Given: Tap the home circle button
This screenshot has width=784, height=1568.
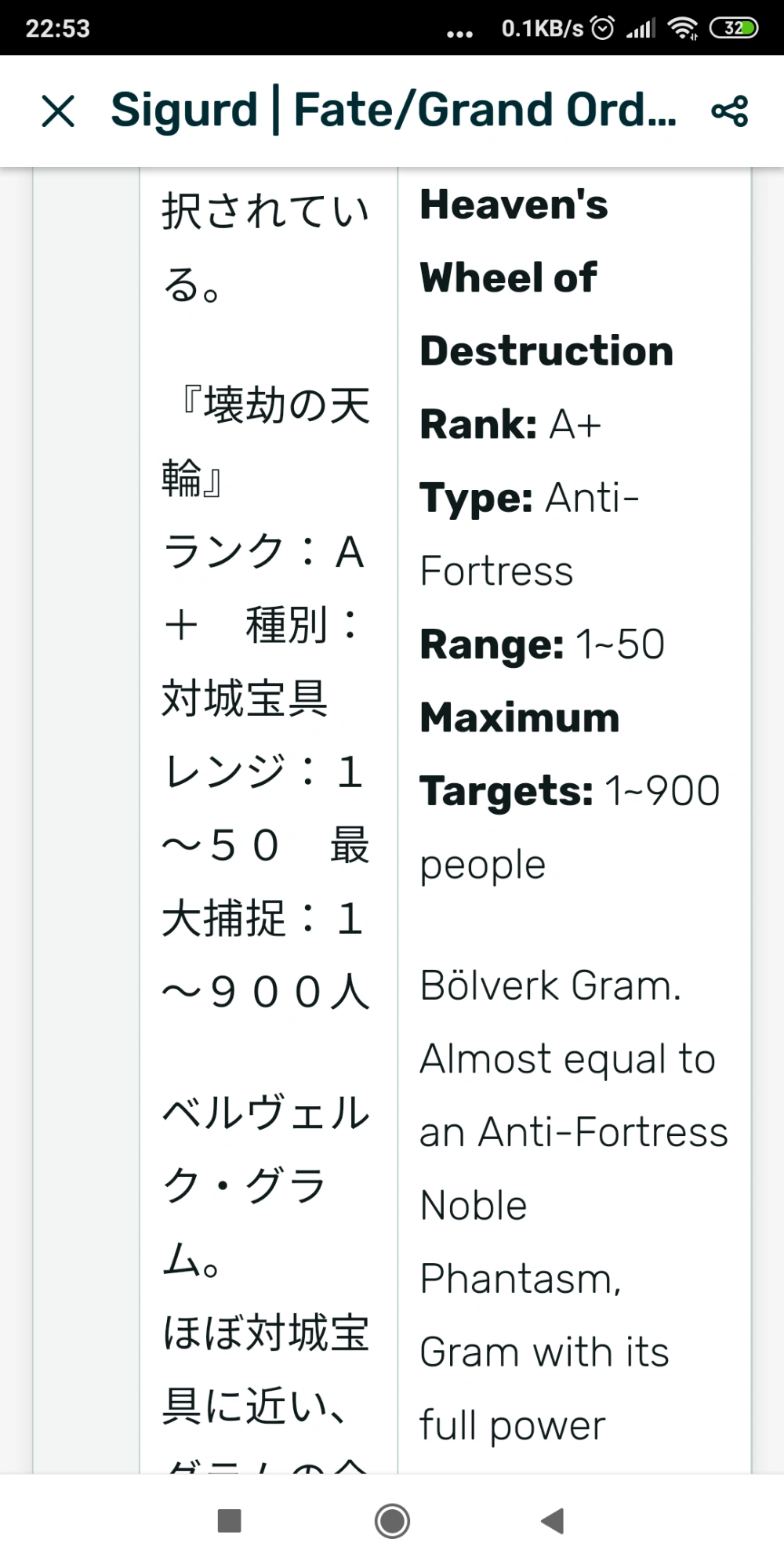Looking at the screenshot, I should [x=390, y=1519].
